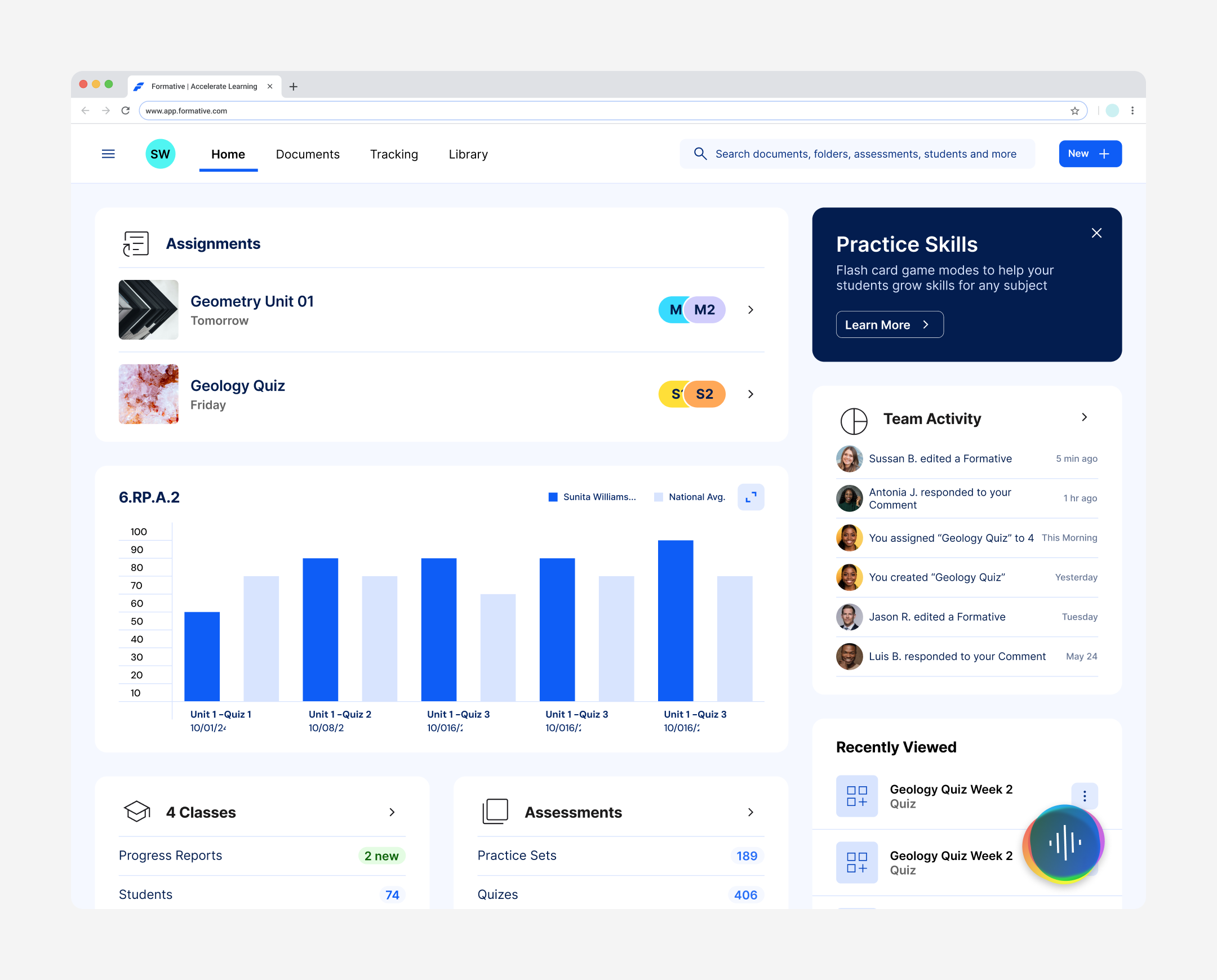Open the full Team Activity view via chevron
Screen dimensions: 1217x980
click(1084, 417)
